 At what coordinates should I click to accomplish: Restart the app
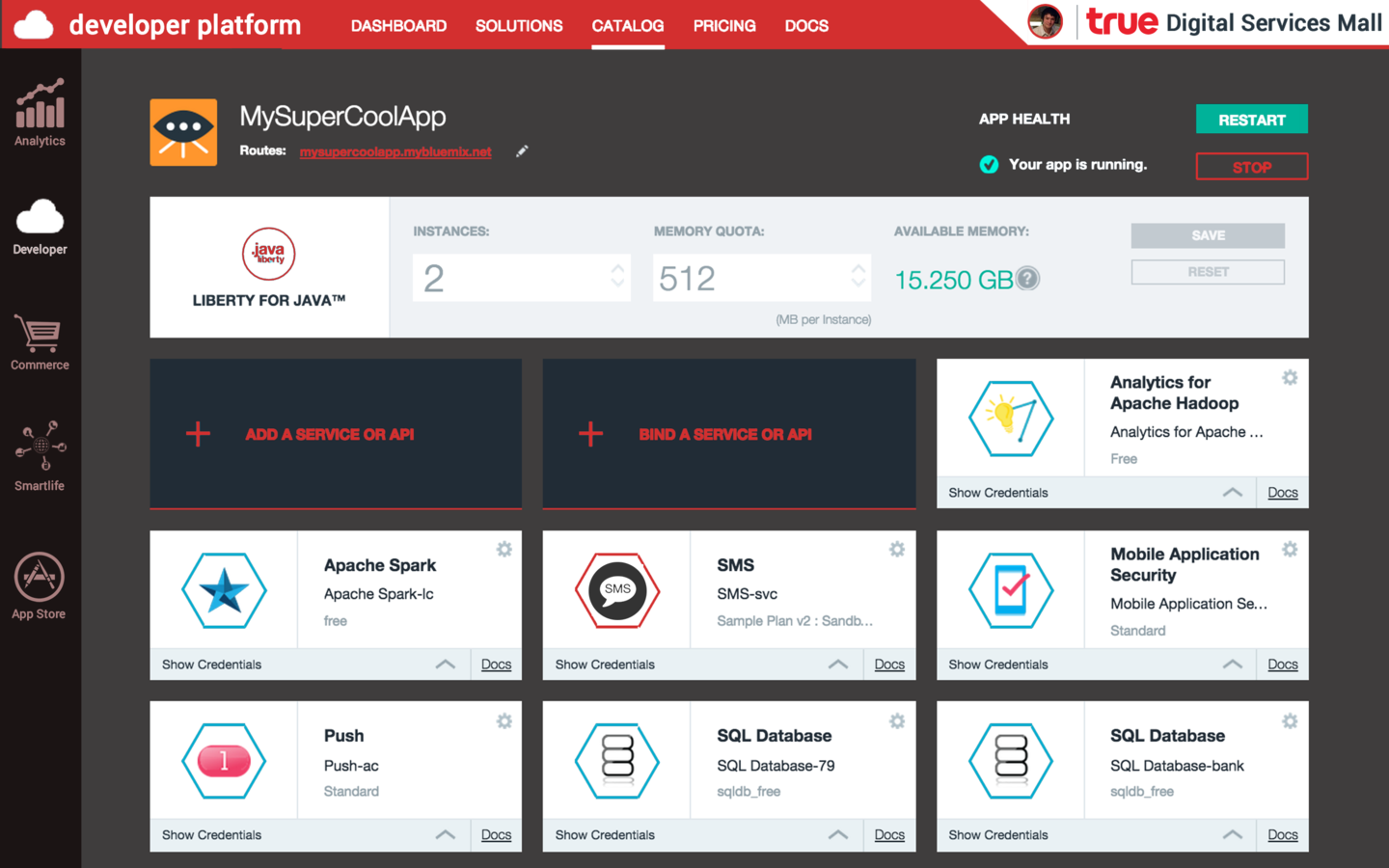[1252, 120]
